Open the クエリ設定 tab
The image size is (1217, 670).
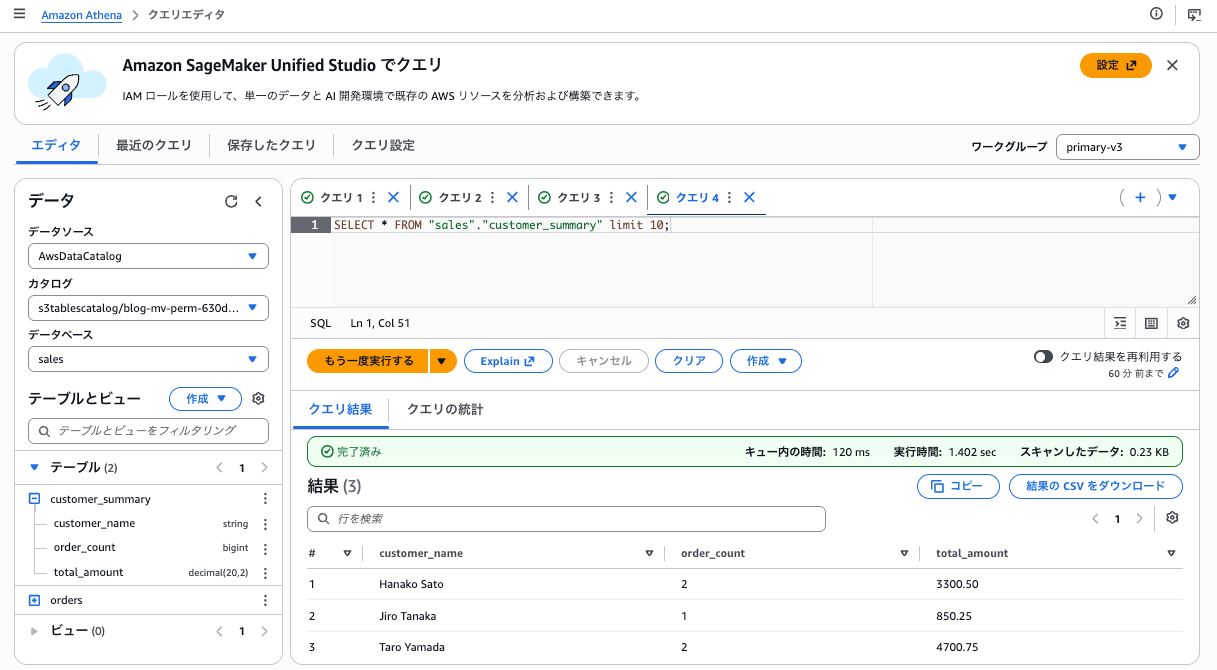tap(383, 145)
